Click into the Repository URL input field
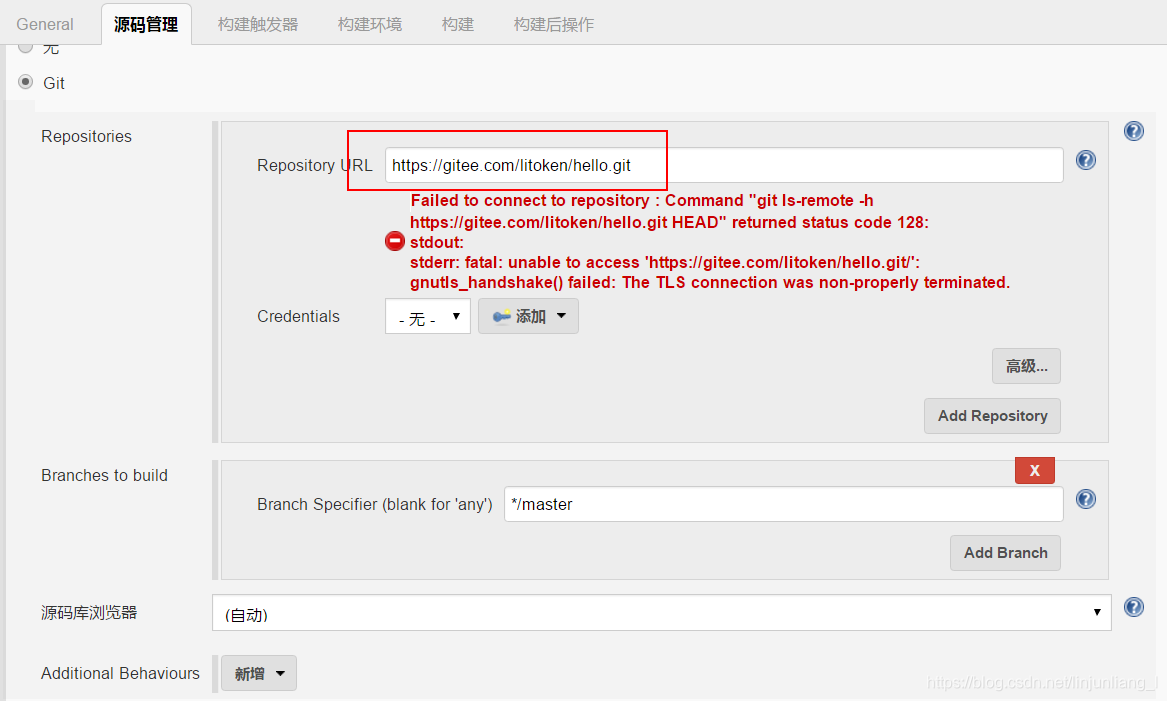The width and height of the screenshot is (1167, 701). 724,165
